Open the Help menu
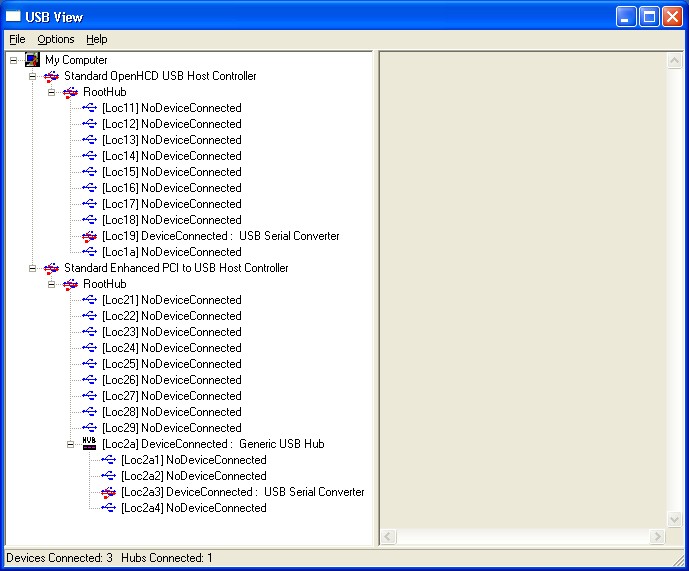Image resolution: width=689 pixels, height=571 pixels. pos(96,39)
